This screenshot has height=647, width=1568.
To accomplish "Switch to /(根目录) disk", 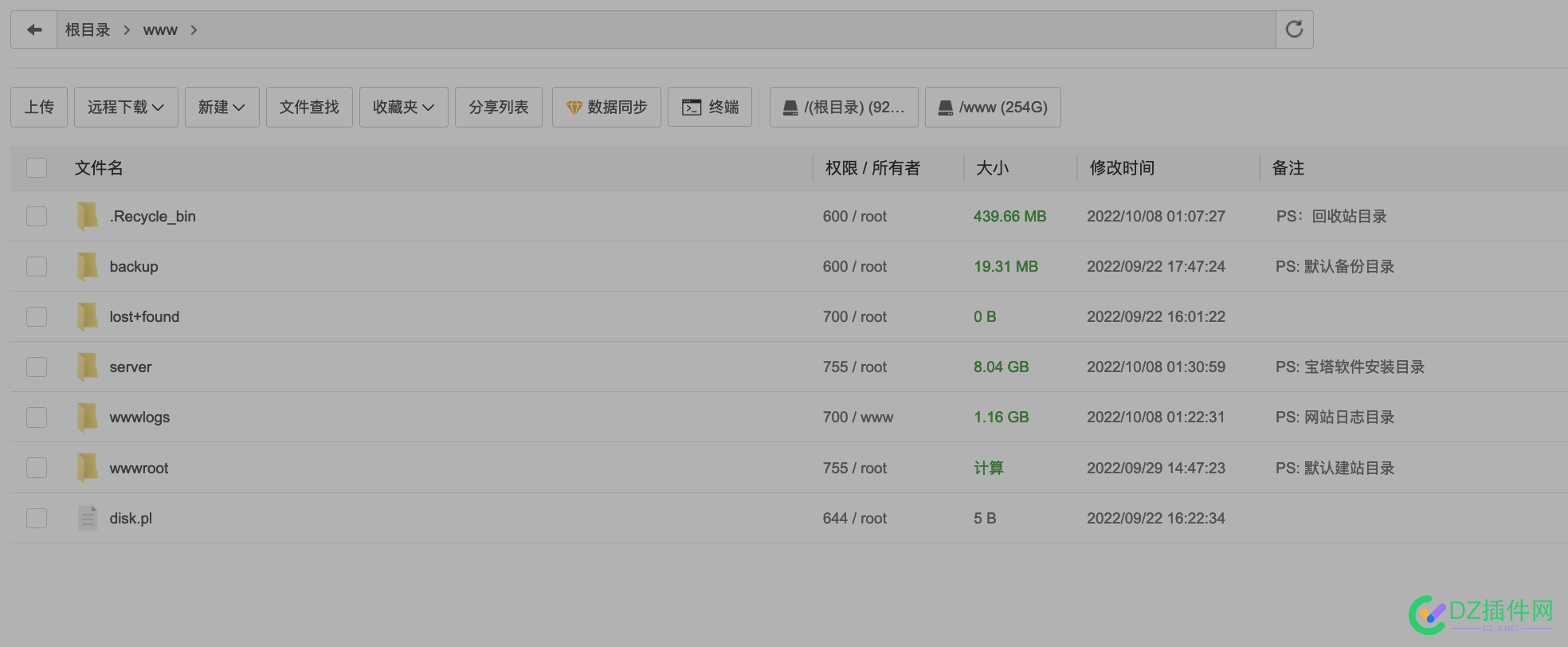I will [844, 107].
